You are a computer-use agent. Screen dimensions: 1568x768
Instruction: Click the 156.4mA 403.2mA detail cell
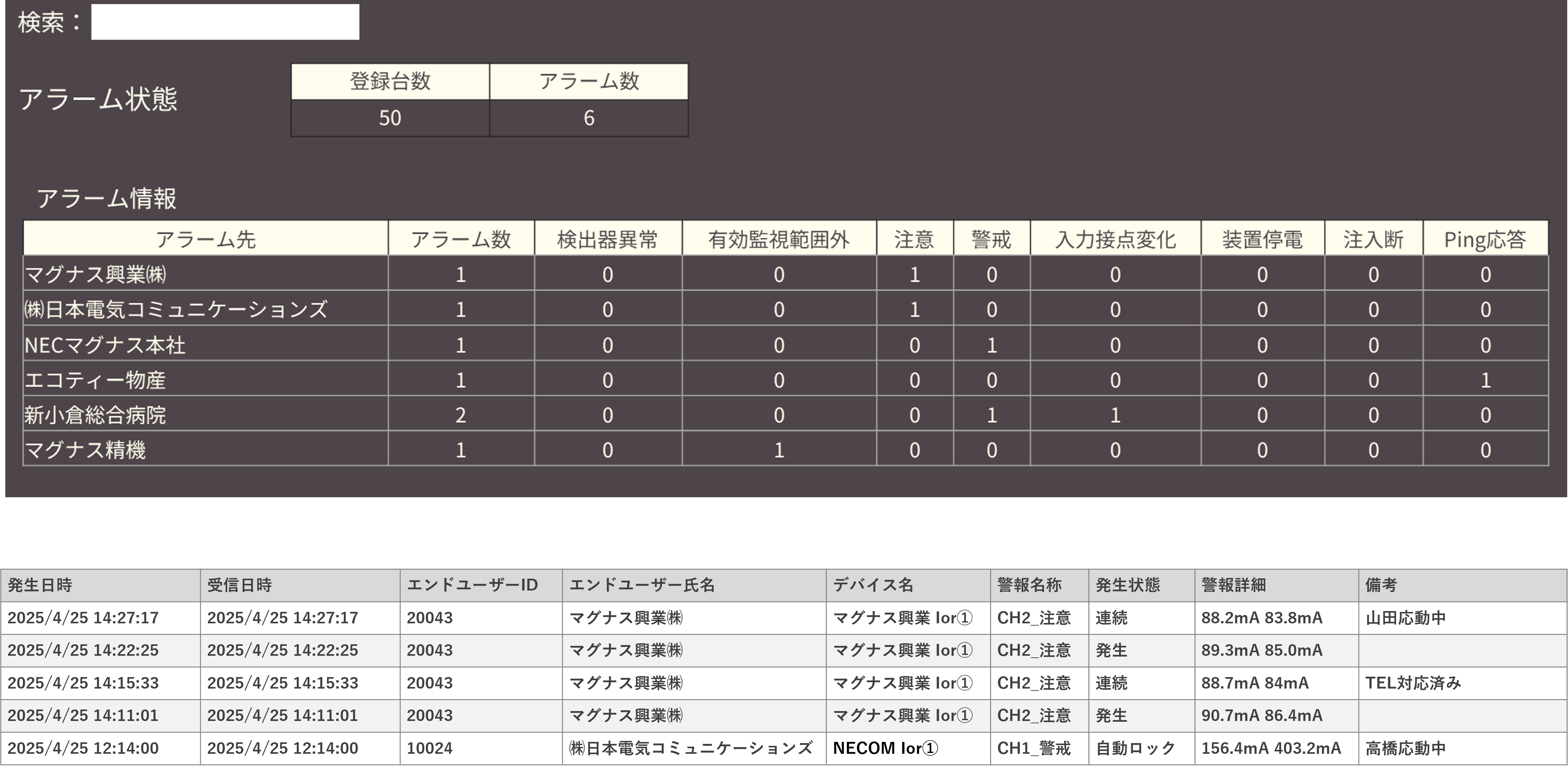click(1276, 748)
